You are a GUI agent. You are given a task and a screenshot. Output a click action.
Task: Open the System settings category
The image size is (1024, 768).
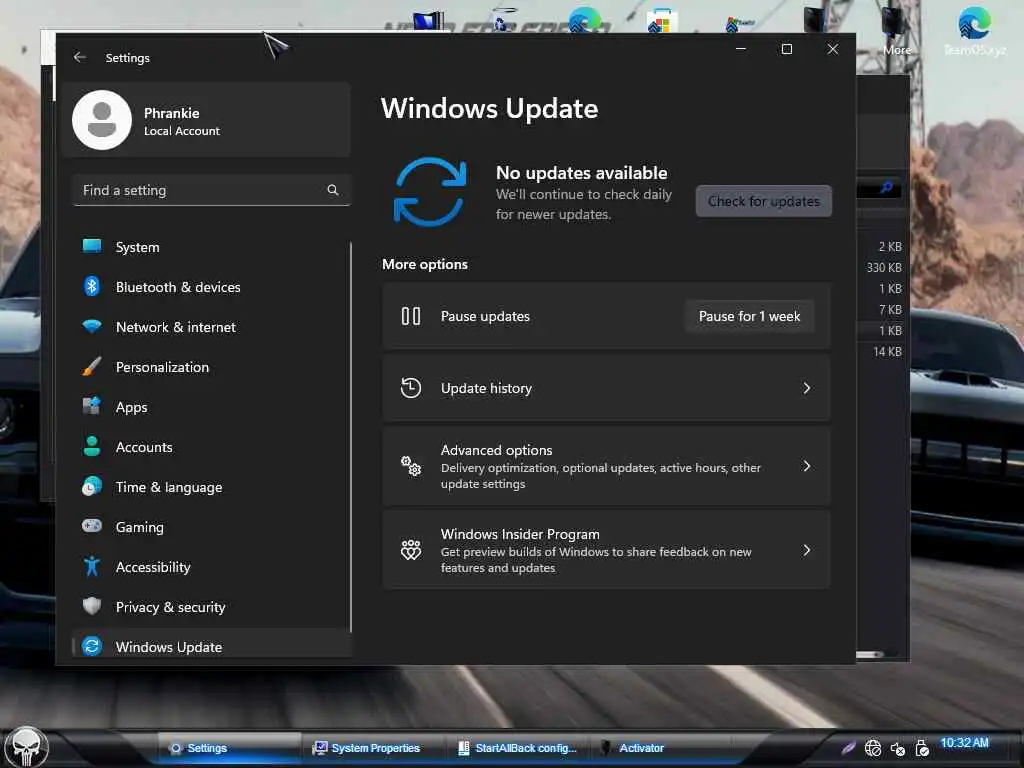(212, 247)
